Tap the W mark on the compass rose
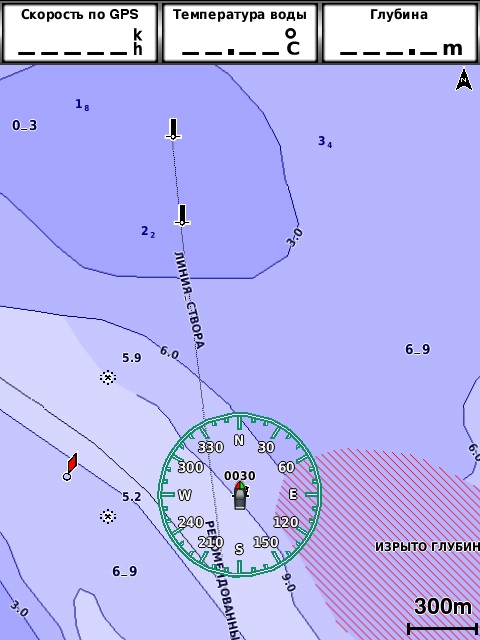This screenshot has width=480, height=640. [184, 495]
